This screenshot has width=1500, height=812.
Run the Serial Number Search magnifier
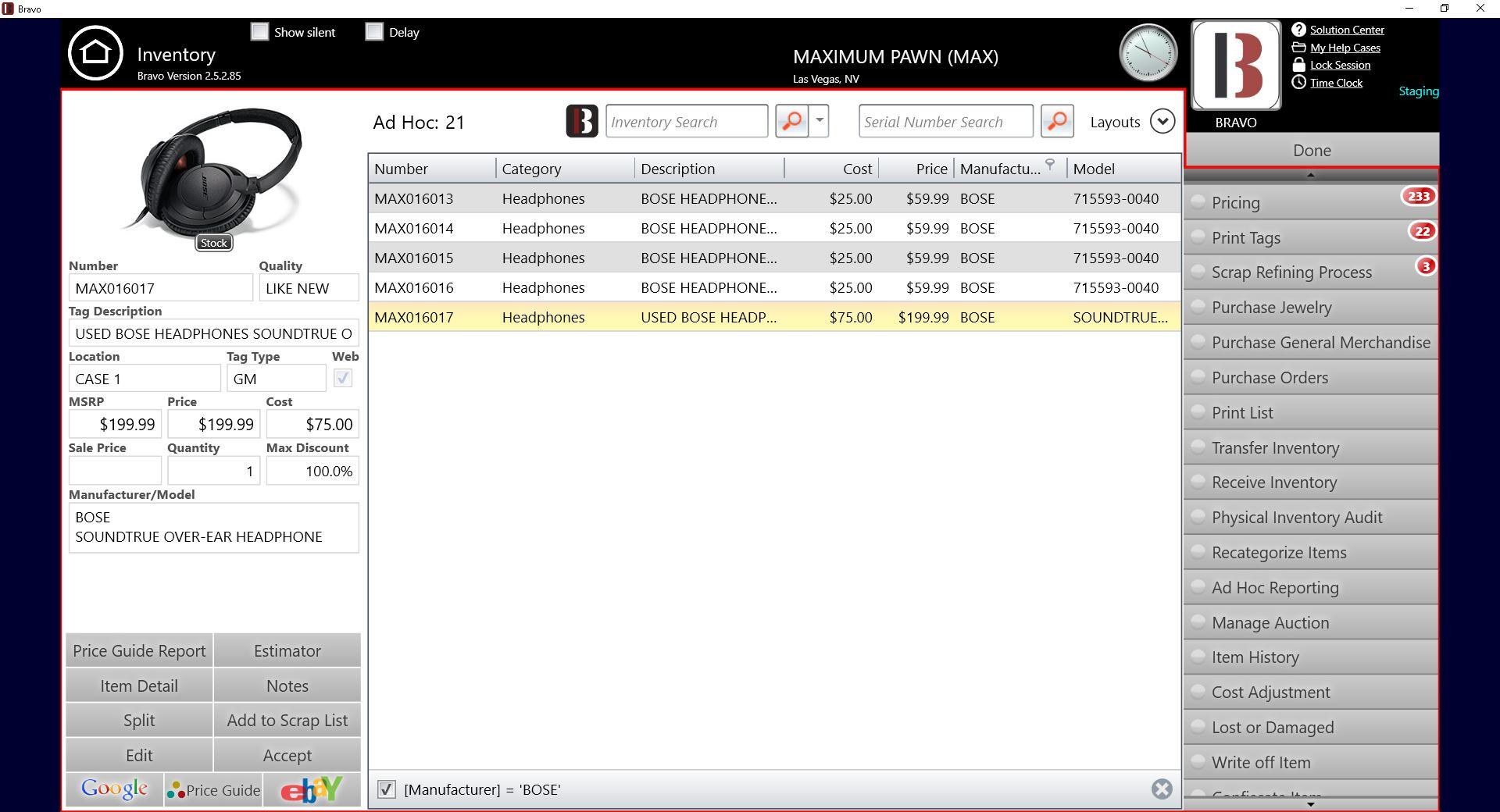tap(1057, 121)
